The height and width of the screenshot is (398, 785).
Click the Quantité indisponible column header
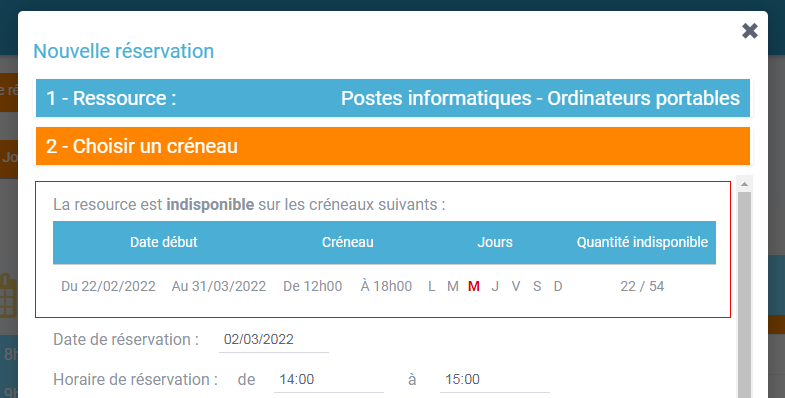[642, 242]
